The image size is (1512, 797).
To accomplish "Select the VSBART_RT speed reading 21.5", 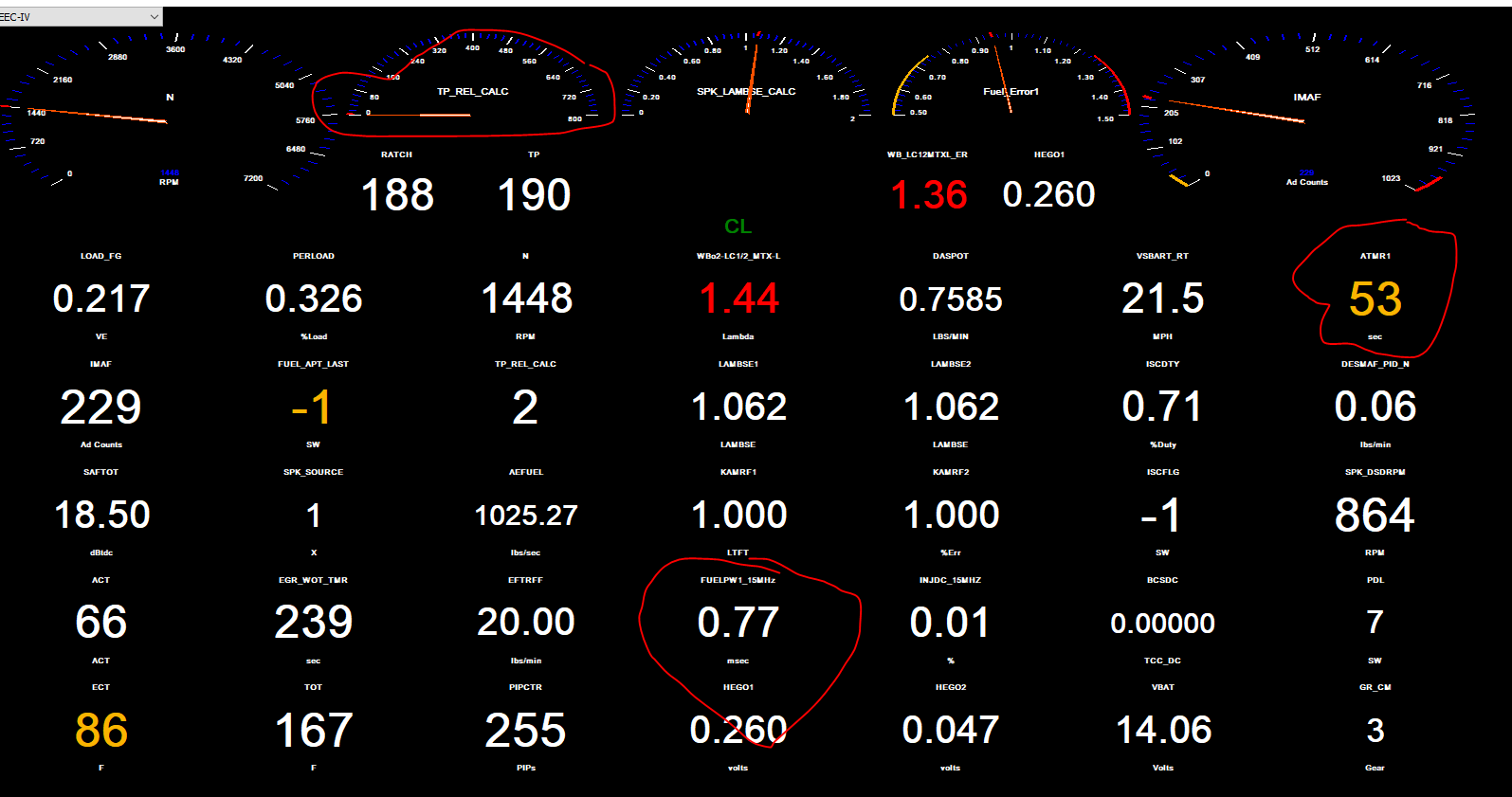I will pos(1162,299).
